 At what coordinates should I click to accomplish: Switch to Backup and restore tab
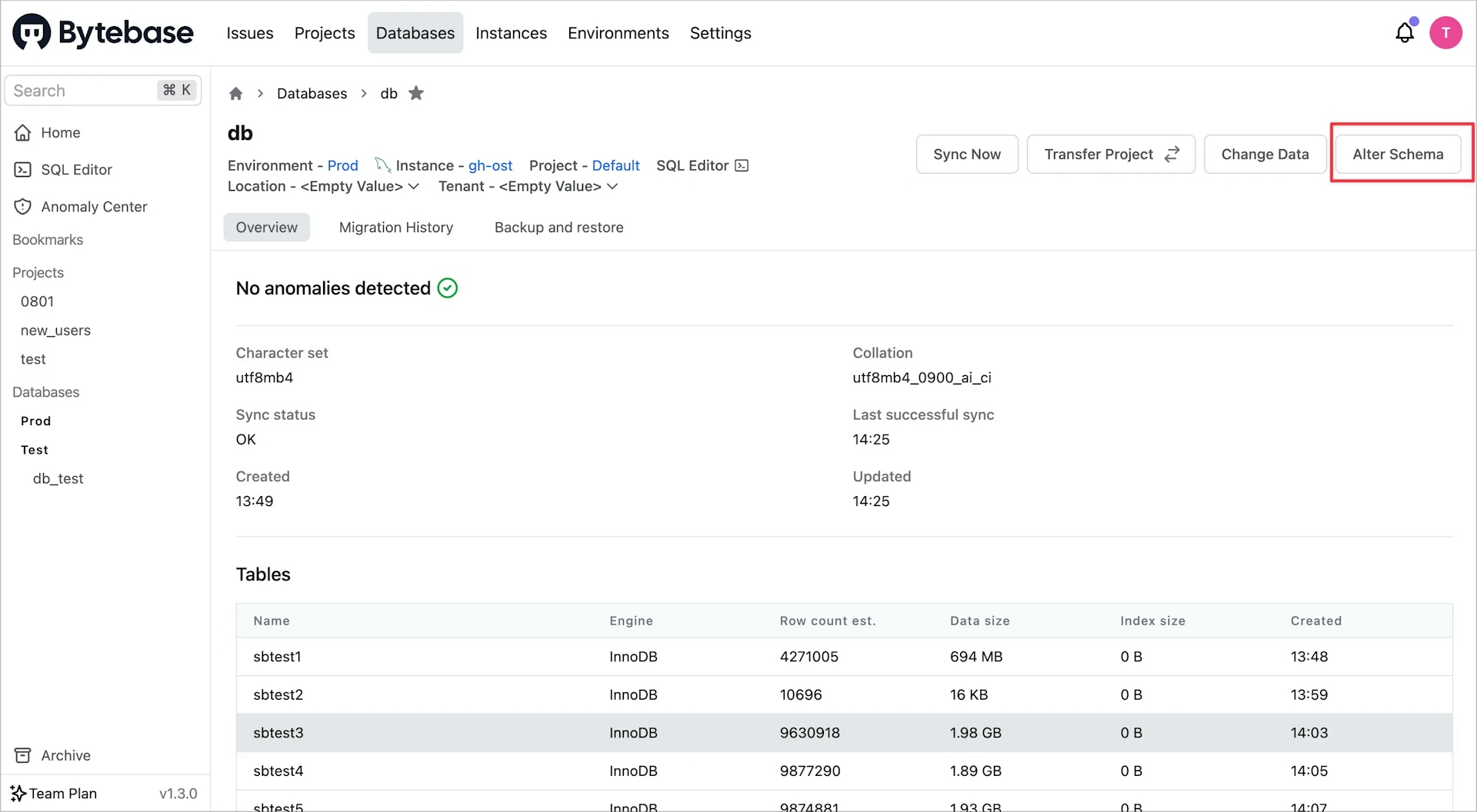click(559, 228)
